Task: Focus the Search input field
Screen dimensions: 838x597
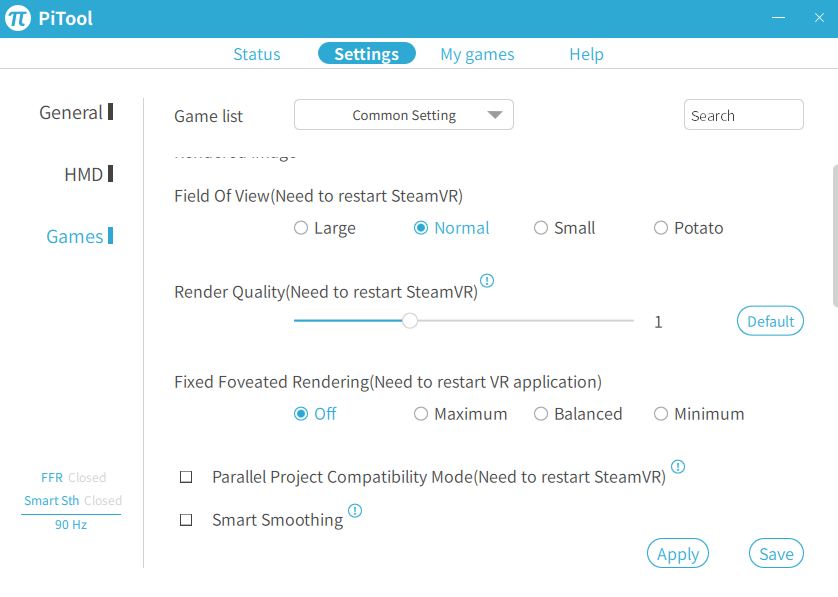Action: click(743, 114)
